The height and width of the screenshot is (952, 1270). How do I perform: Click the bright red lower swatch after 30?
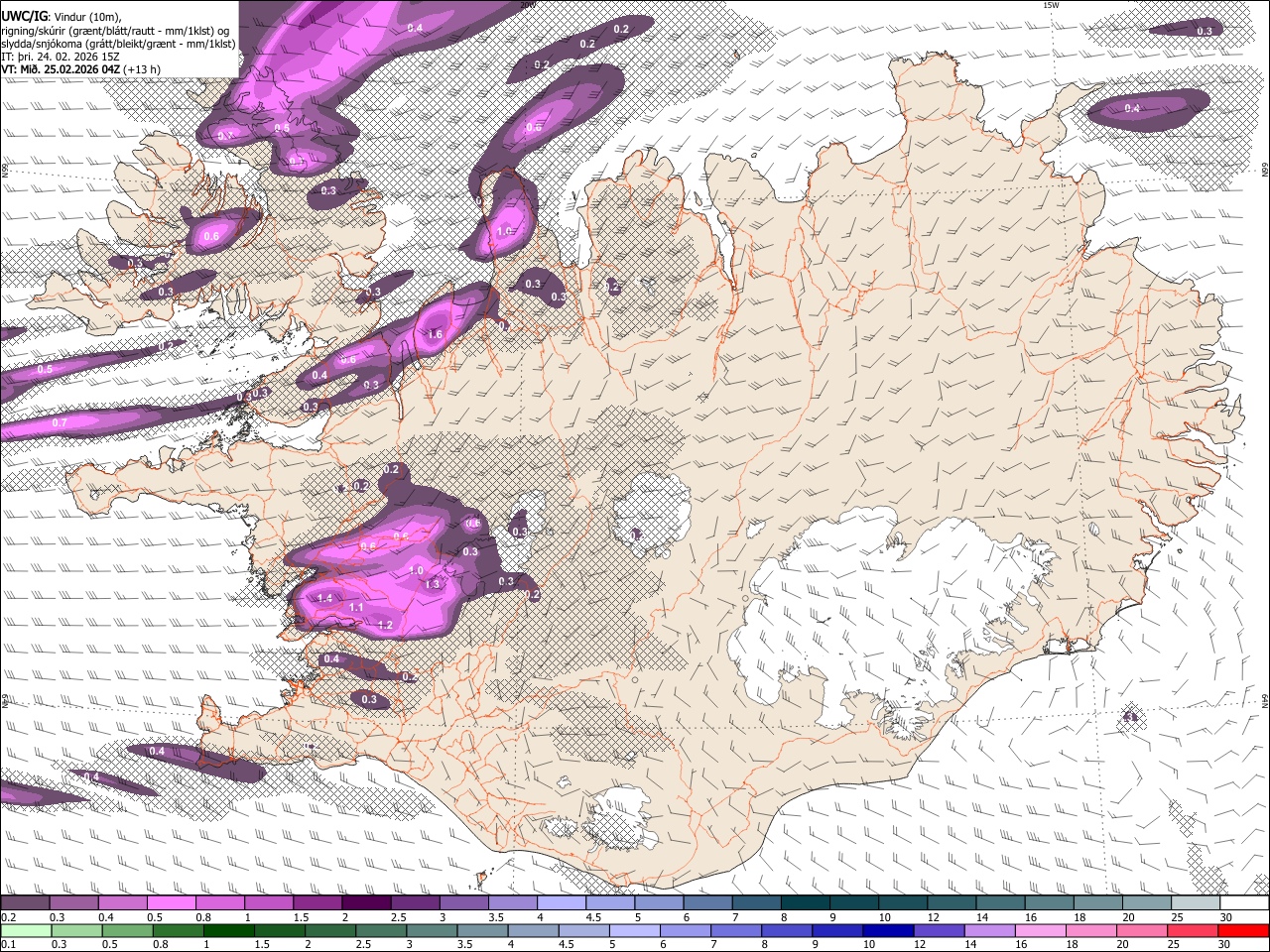coord(1244,930)
